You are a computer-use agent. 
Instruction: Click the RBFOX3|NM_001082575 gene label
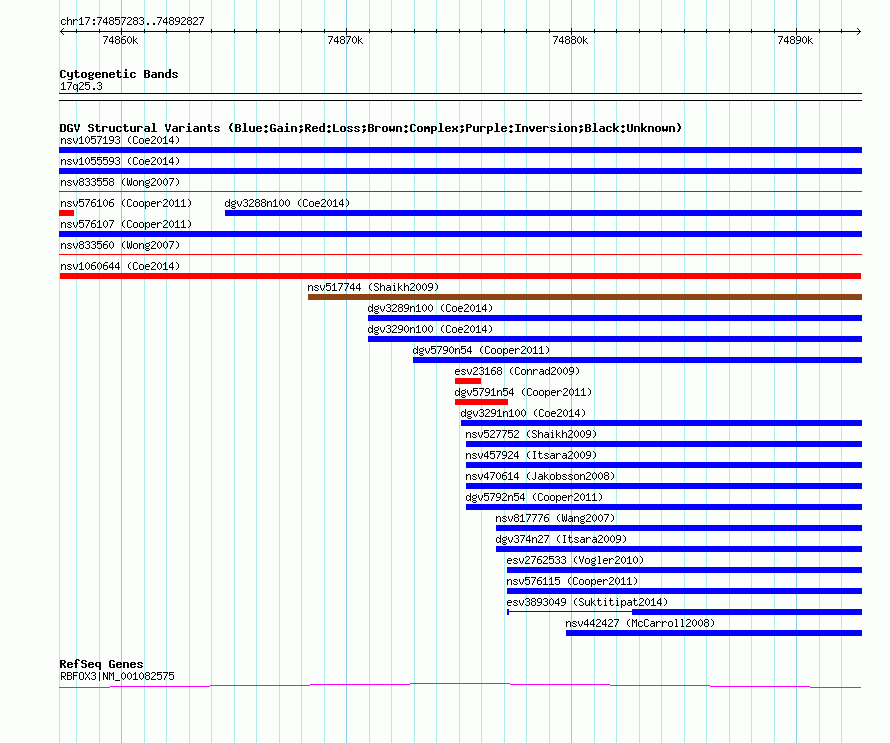[117, 676]
